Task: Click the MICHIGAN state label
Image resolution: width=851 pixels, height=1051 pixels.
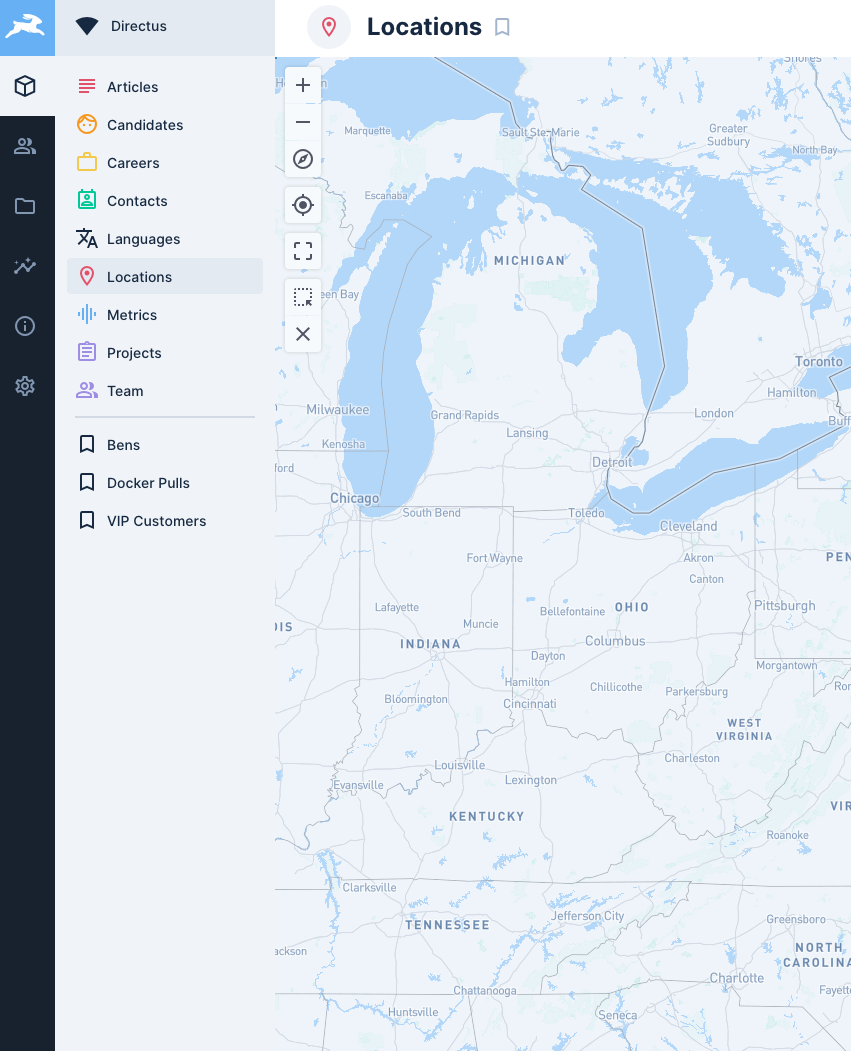Action: (530, 261)
